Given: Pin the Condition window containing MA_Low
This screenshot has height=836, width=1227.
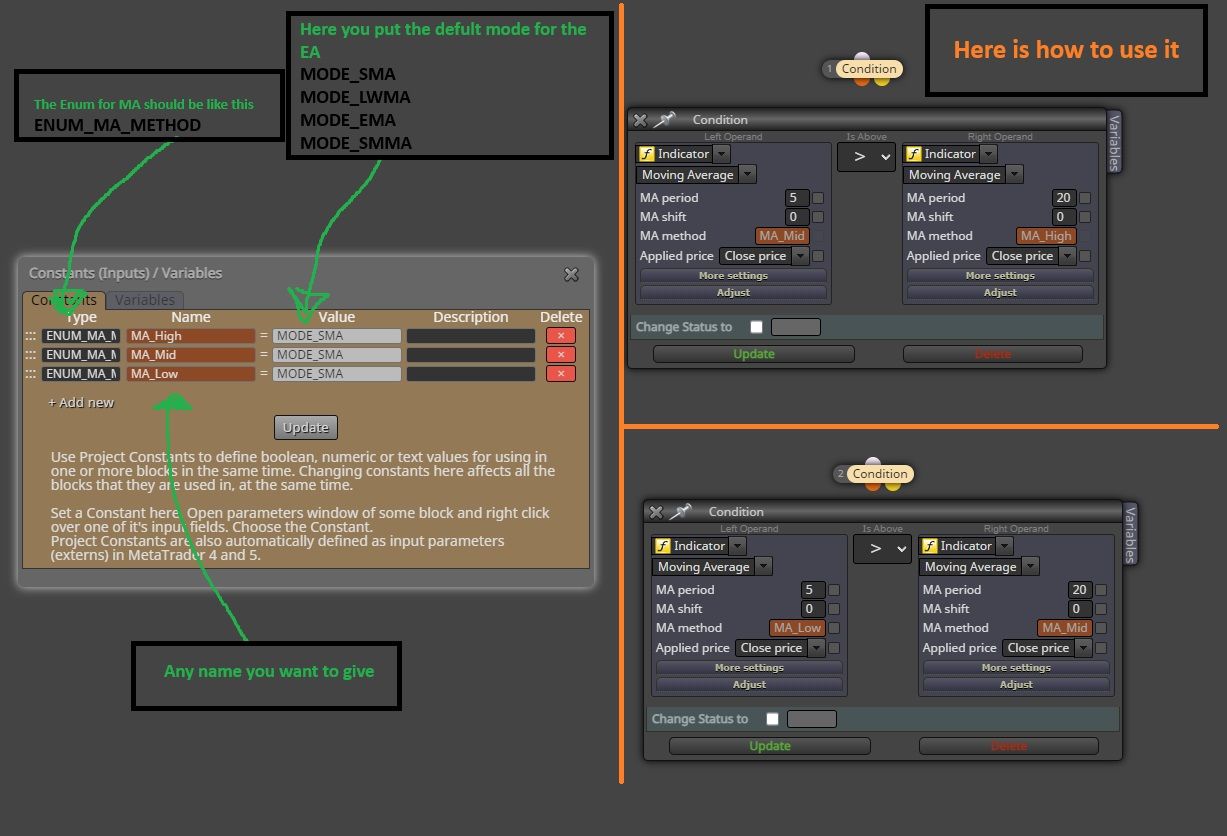Looking at the screenshot, I should (680, 512).
